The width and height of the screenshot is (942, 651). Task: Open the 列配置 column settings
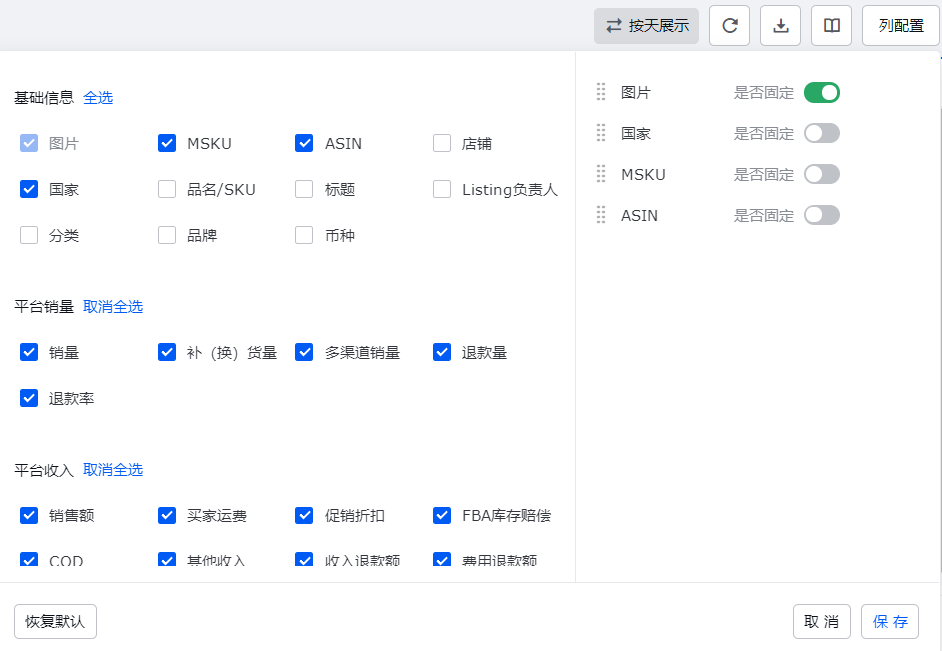click(901, 26)
